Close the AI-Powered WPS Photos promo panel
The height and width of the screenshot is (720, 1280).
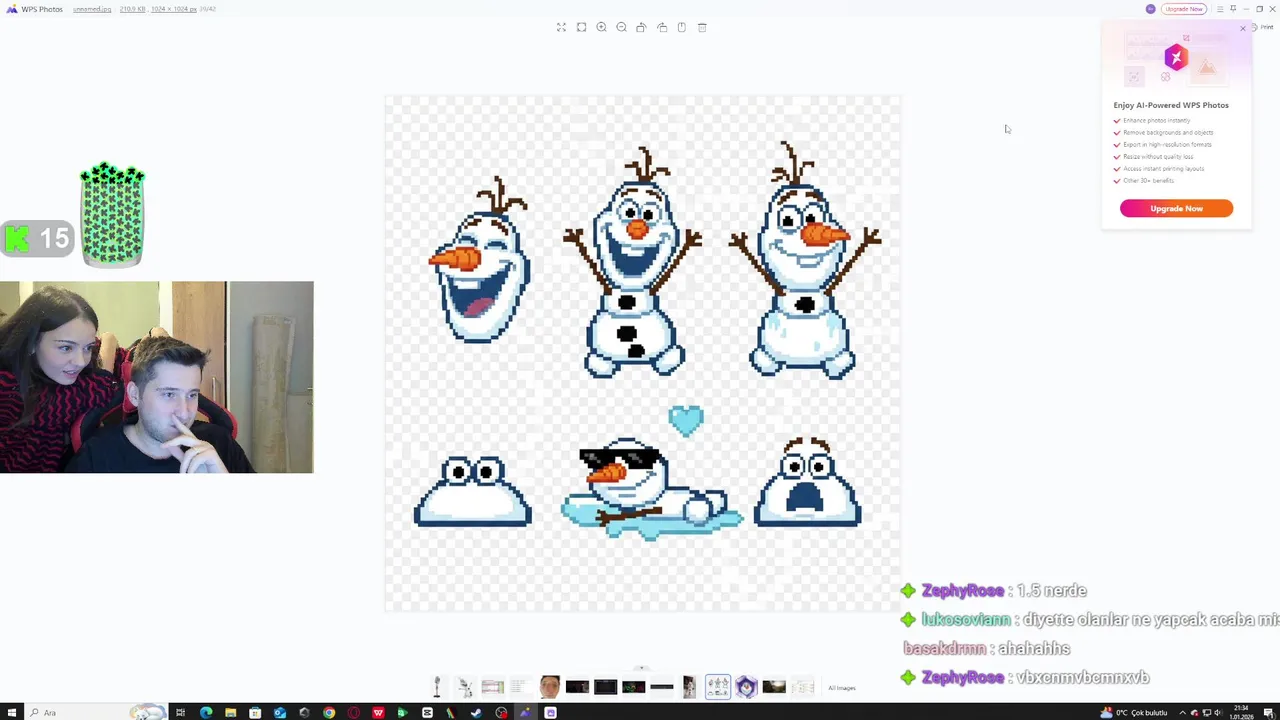click(1243, 28)
